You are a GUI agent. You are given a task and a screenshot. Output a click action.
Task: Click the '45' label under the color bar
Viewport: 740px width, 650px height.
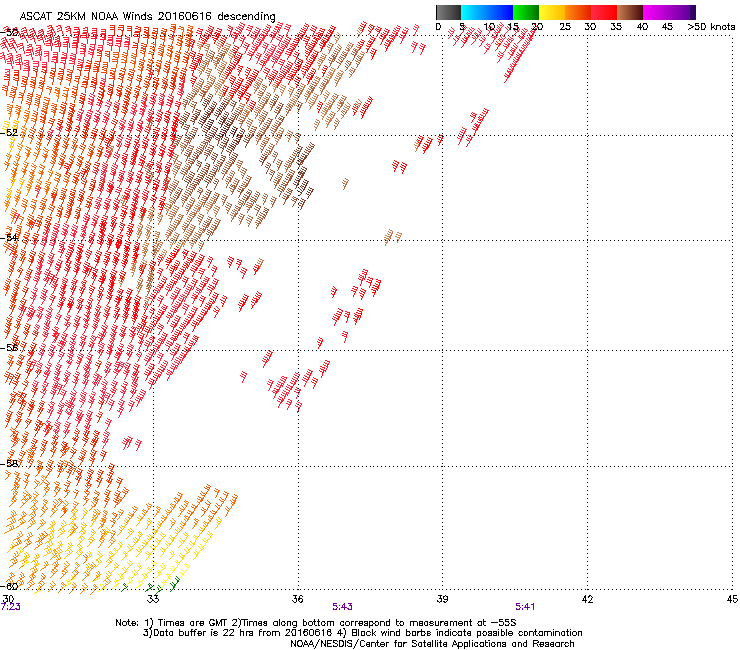coord(667,27)
